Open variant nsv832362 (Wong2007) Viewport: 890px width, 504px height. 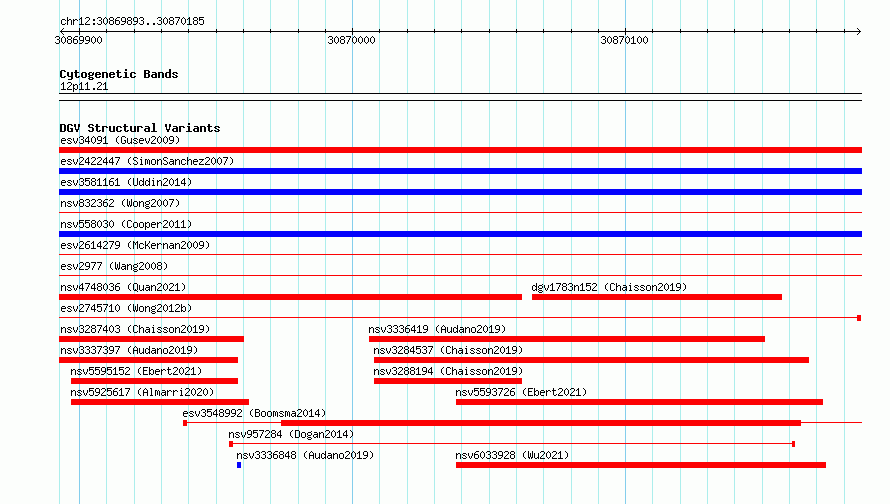[120, 203]
